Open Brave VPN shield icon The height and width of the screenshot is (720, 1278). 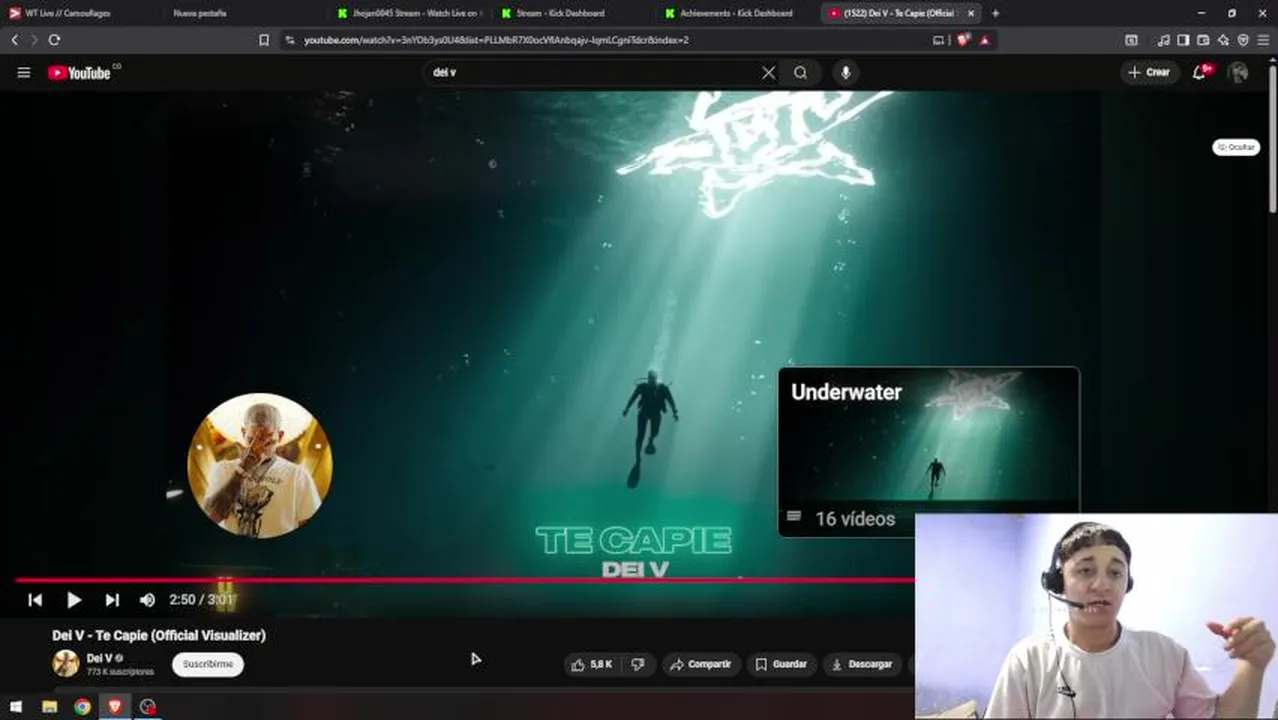pos(1243,40)
